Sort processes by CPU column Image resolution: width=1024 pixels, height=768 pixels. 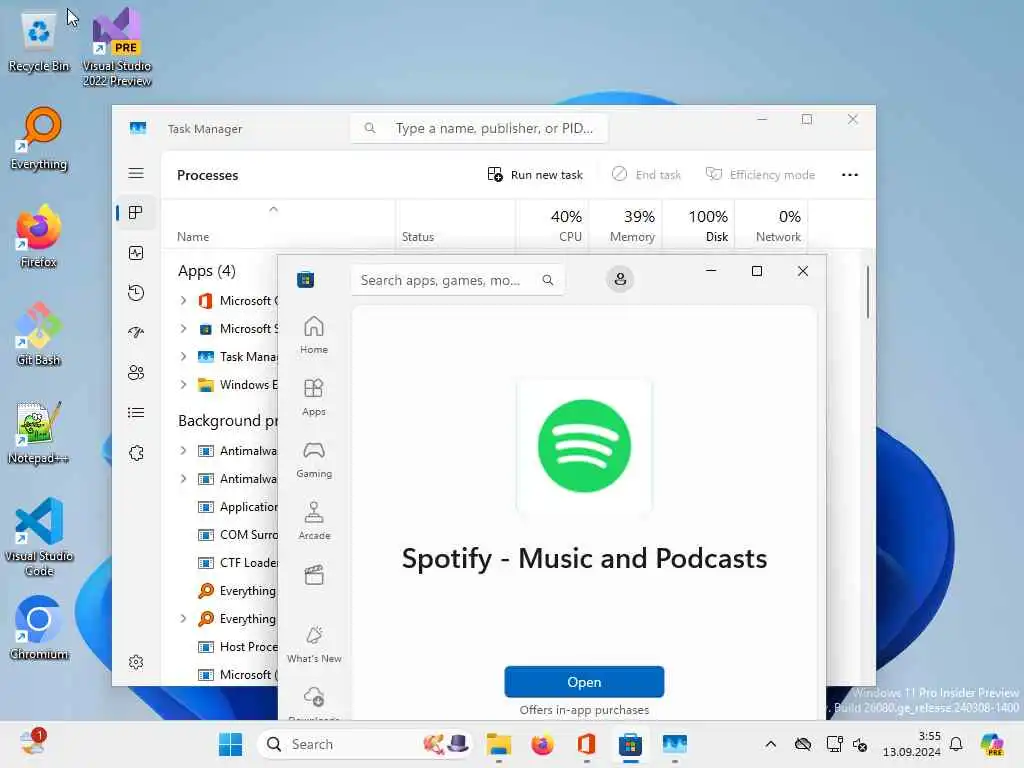point(552,224)
